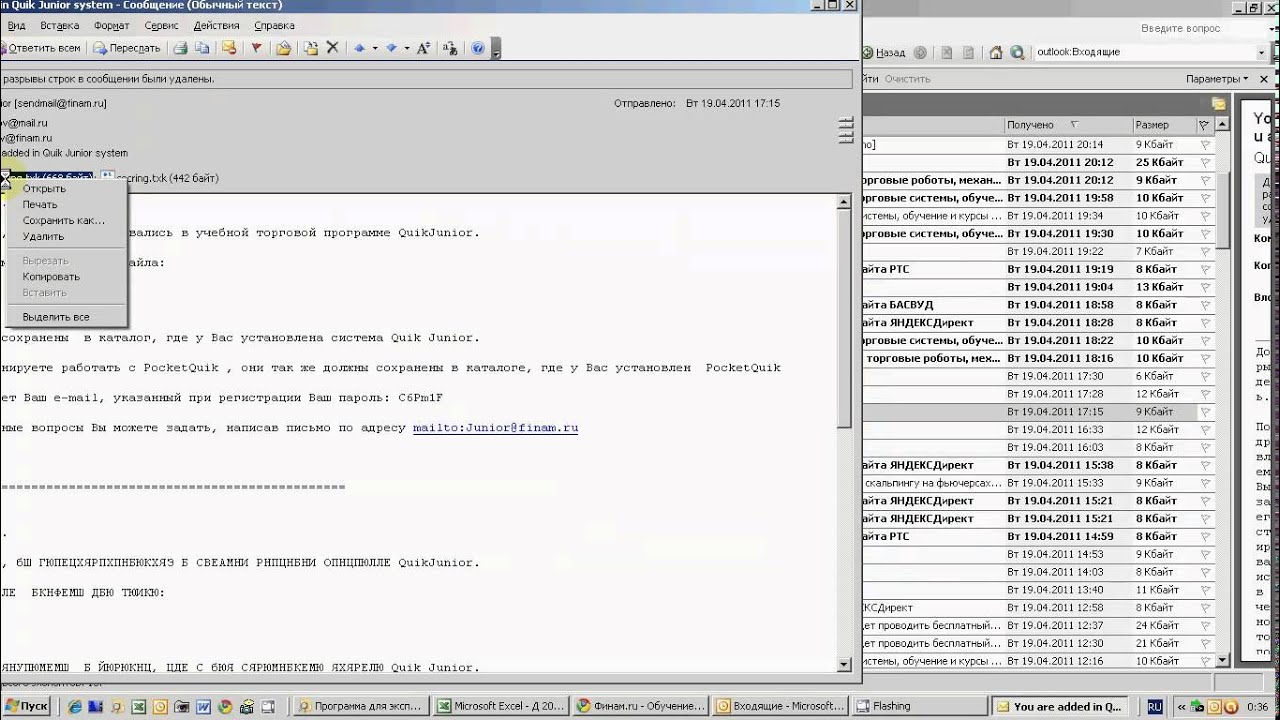
Task: Click the flag status column header
Action: point(1205,125)
